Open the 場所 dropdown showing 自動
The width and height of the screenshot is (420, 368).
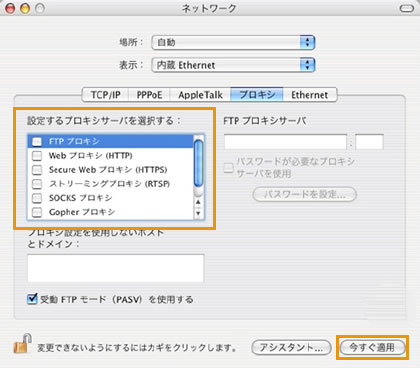click(x=233, y=42)
